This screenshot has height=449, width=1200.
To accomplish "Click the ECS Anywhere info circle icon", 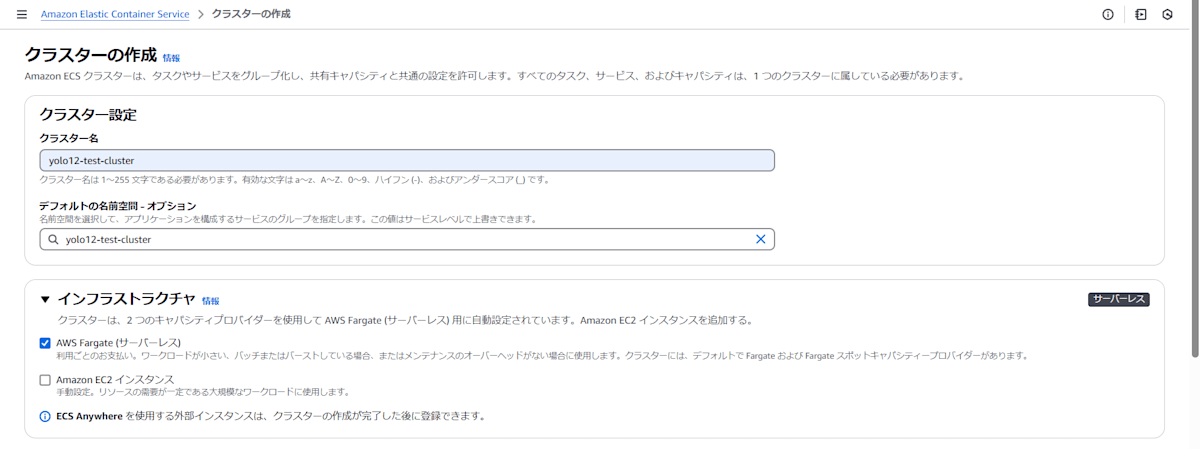I will 45,416.
